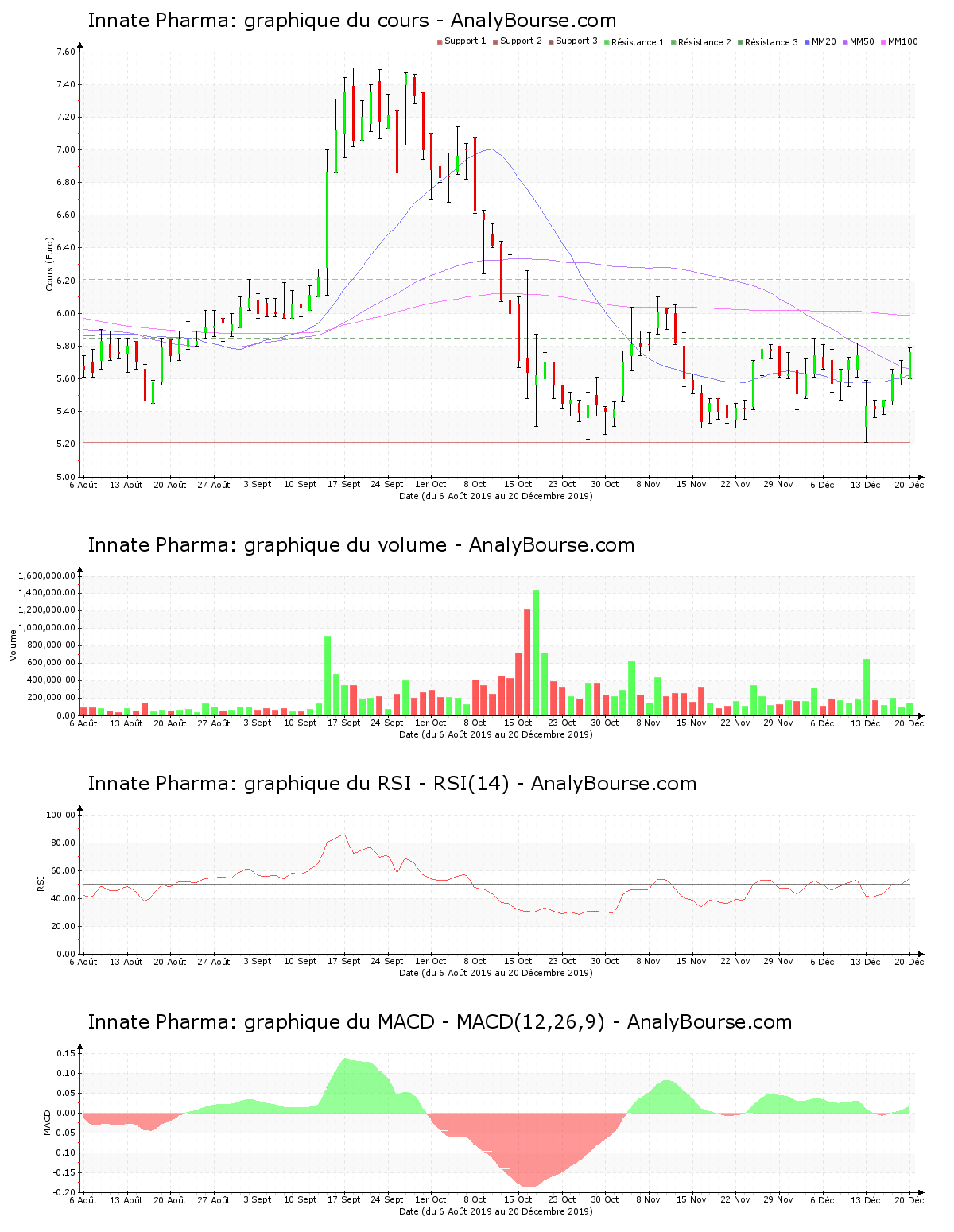The image size is (954, 1232).
Task: Click '13 Déc' on the MACD chart date axis
Action: (866, 1199)
